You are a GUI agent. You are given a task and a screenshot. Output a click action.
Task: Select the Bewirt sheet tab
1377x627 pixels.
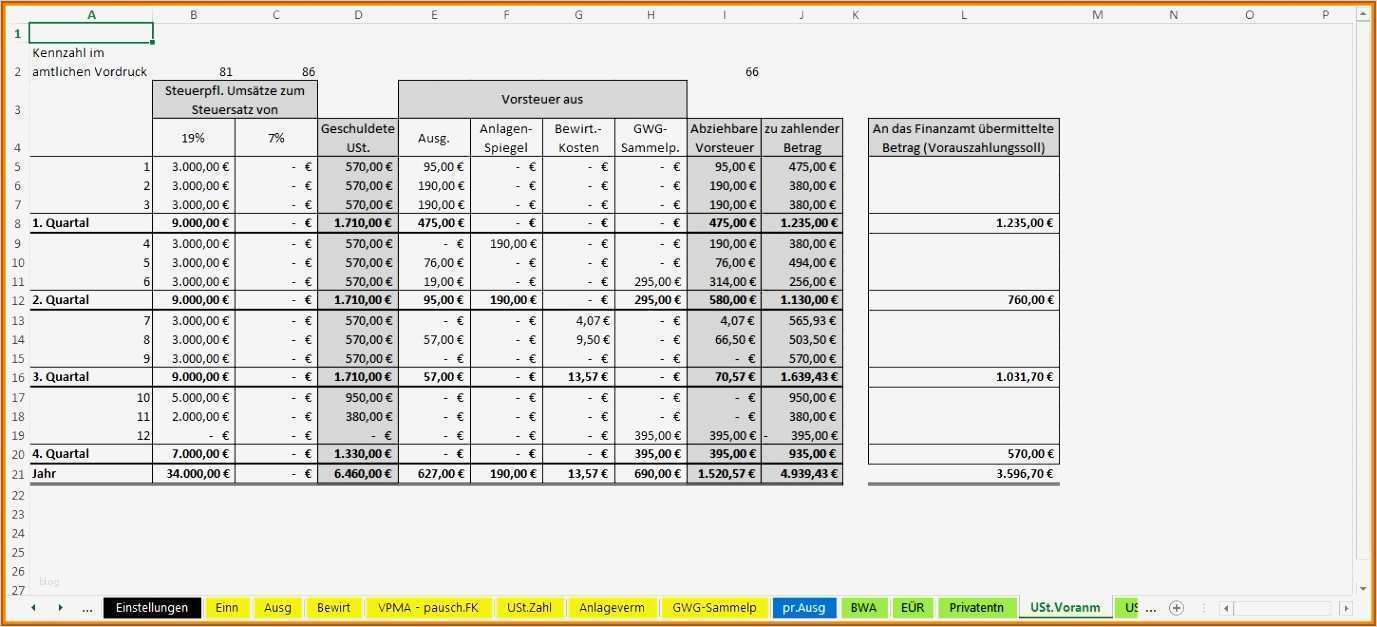333,607
